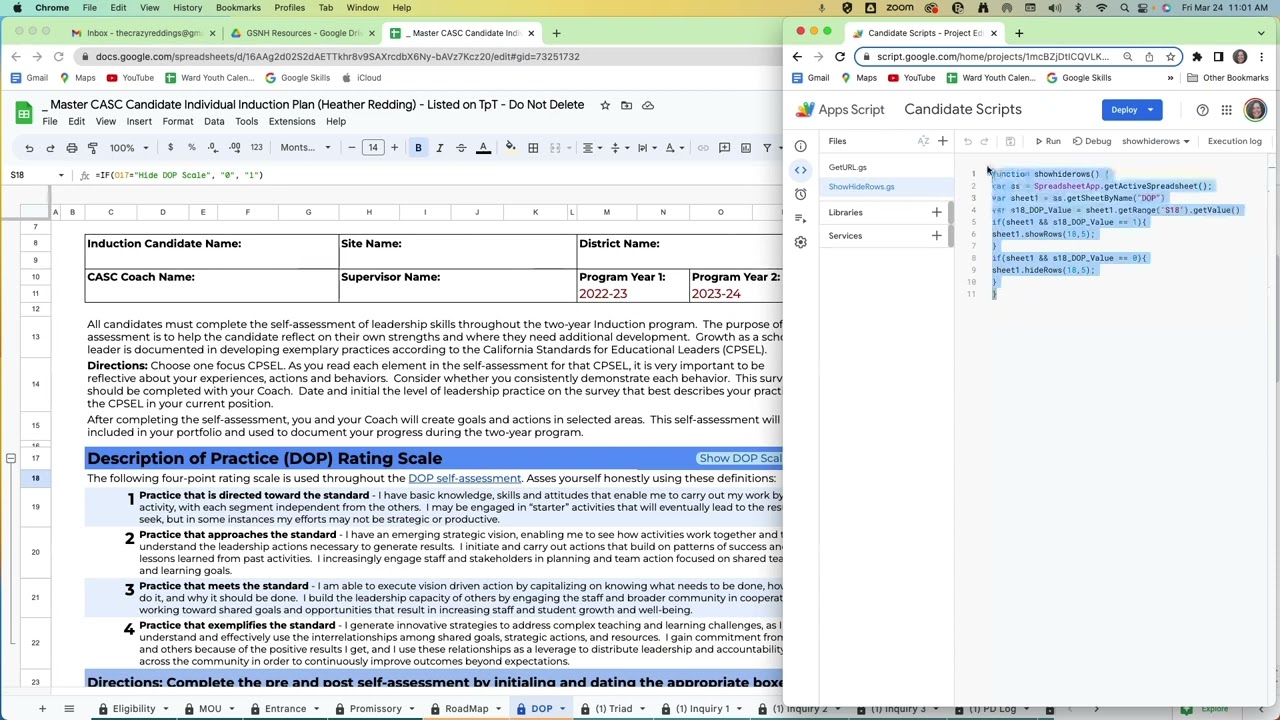
Task: Add a service with the Services plus
Action: (936, 236)
